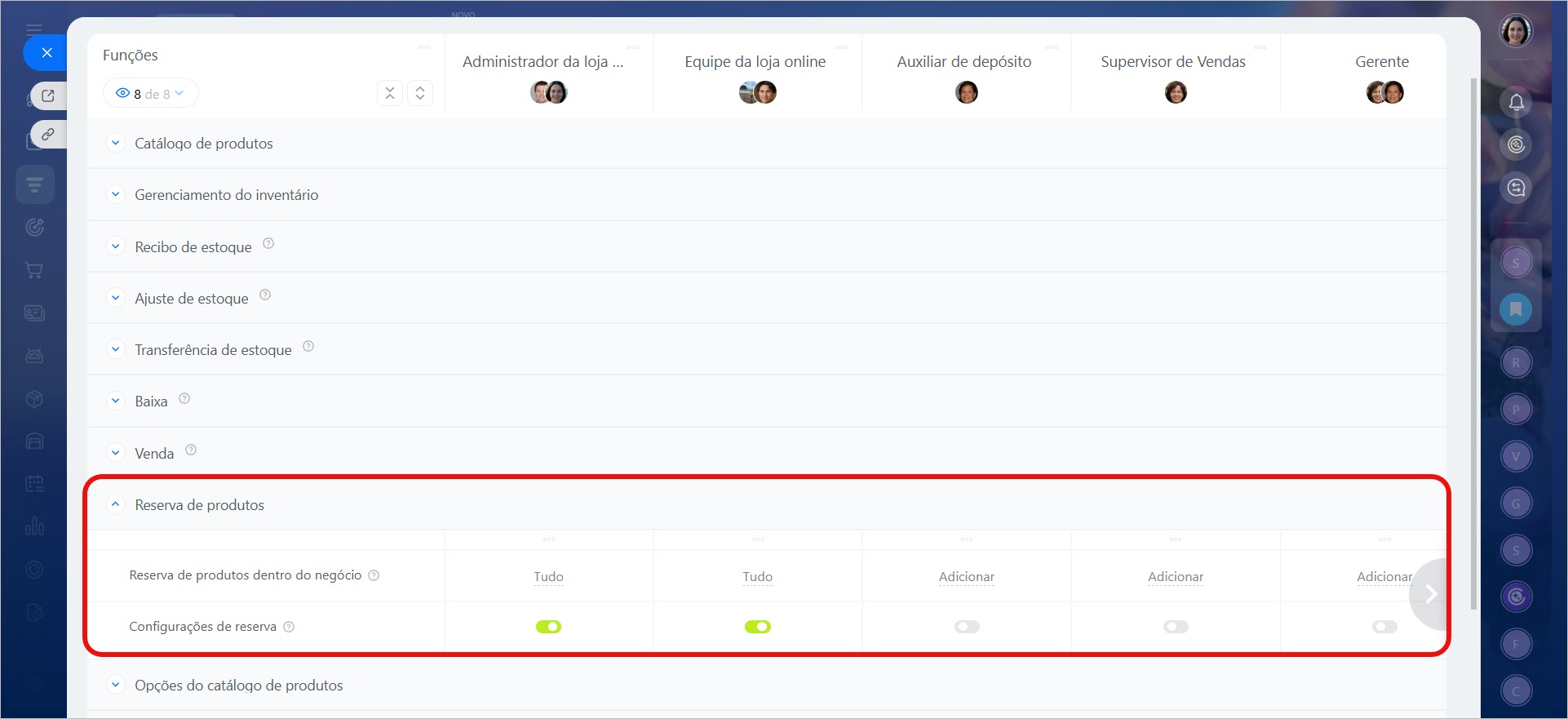Change Adicionar permission for Gerente
1568x719 pixels.
1384,576
